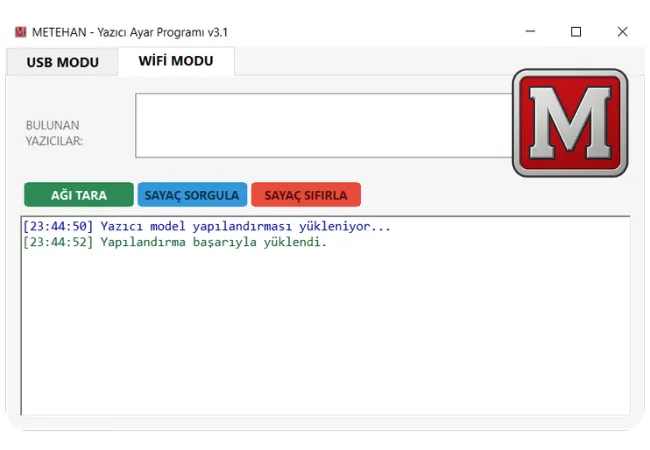Click the 23:44:52 timestamp in log
The height and width of the screenshot is (450, 650).
point(58,242)
